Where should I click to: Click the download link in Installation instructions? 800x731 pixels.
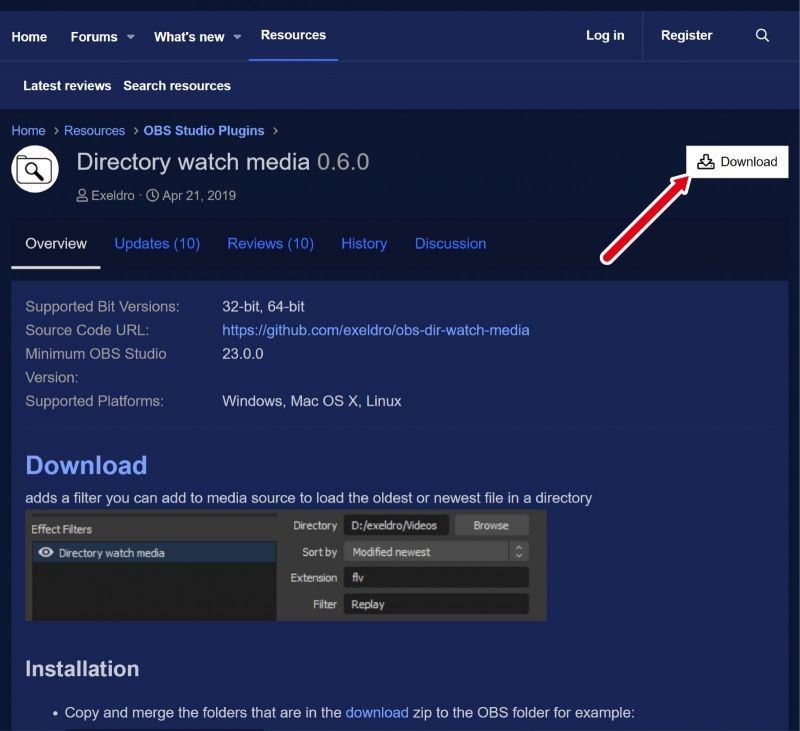coord(377,712)
